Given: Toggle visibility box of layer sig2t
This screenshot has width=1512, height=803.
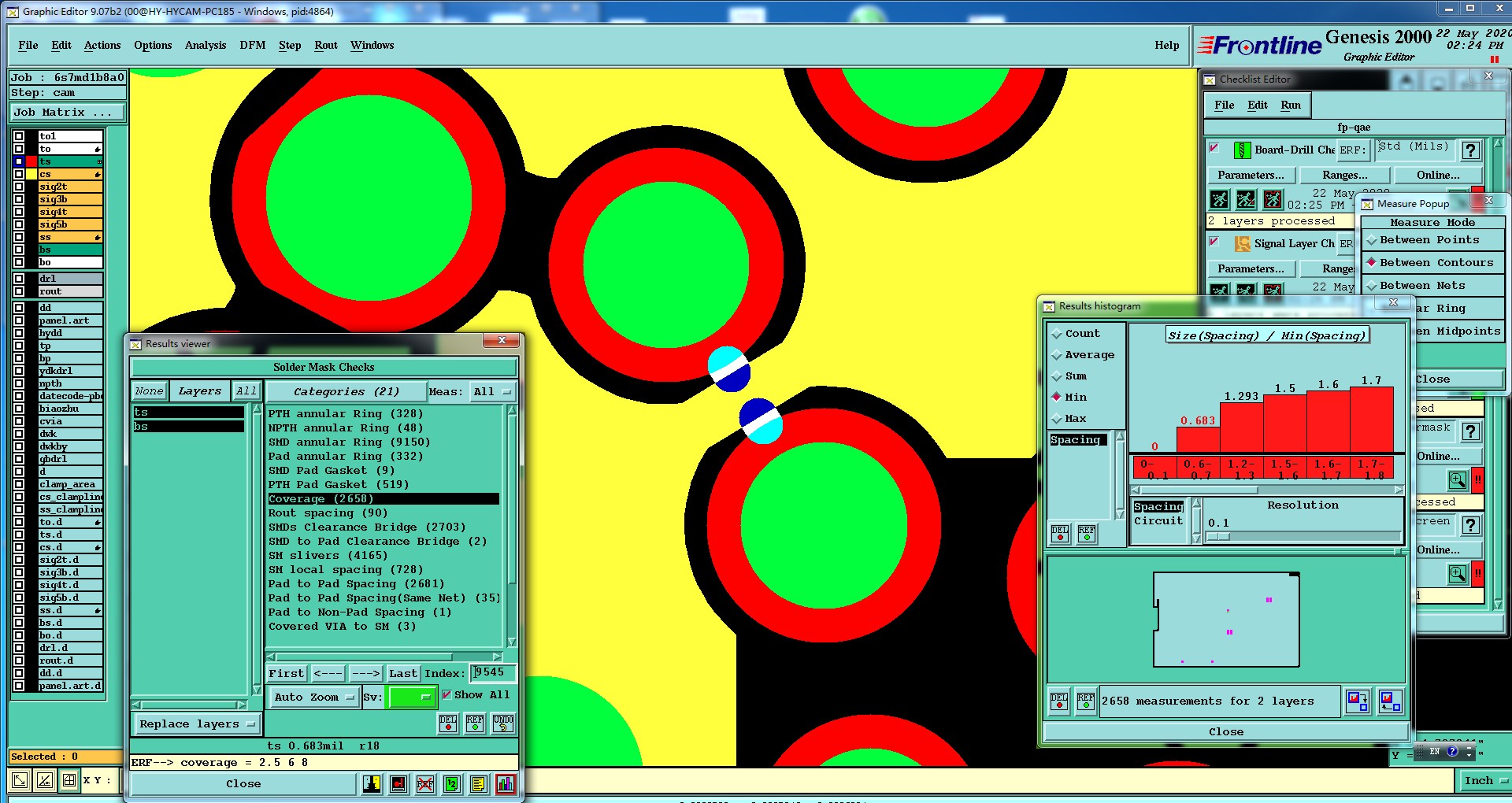Looking at the screenshot, I should (19, 187).
